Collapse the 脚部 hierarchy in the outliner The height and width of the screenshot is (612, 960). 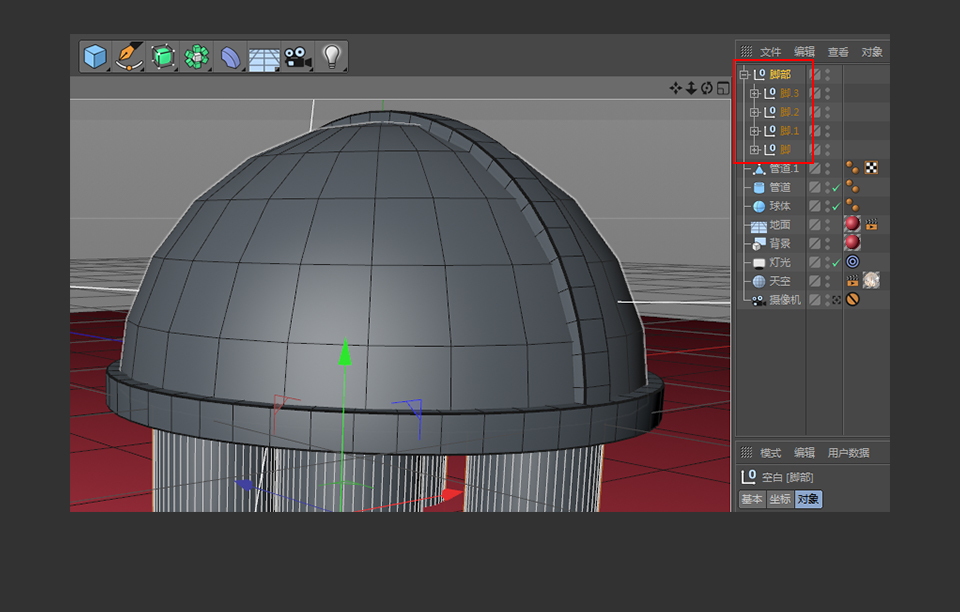[x=743, y=75]
